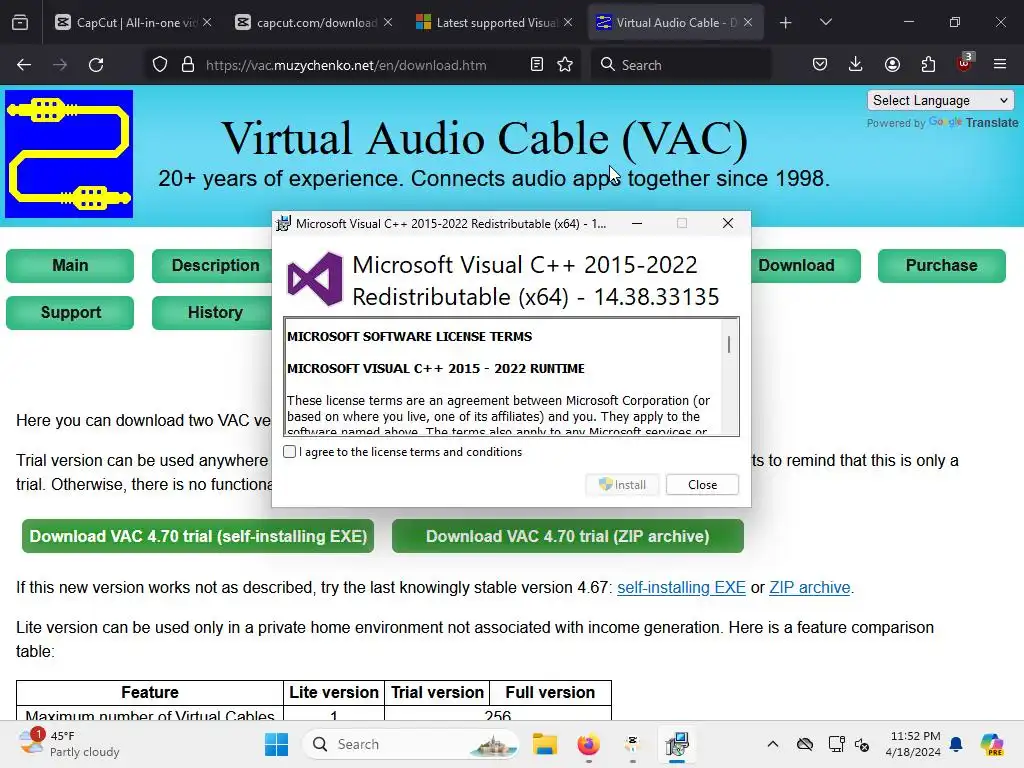Image resolution: width=1024 pixels, height=768 pixels.
Task: Go back with the browser back arrow
Action: pyautogui.click(x=24, y=65)
